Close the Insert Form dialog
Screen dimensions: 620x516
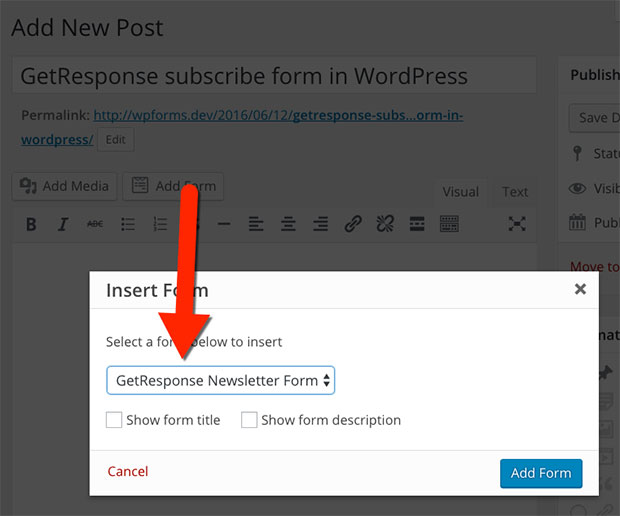(580, 289)
